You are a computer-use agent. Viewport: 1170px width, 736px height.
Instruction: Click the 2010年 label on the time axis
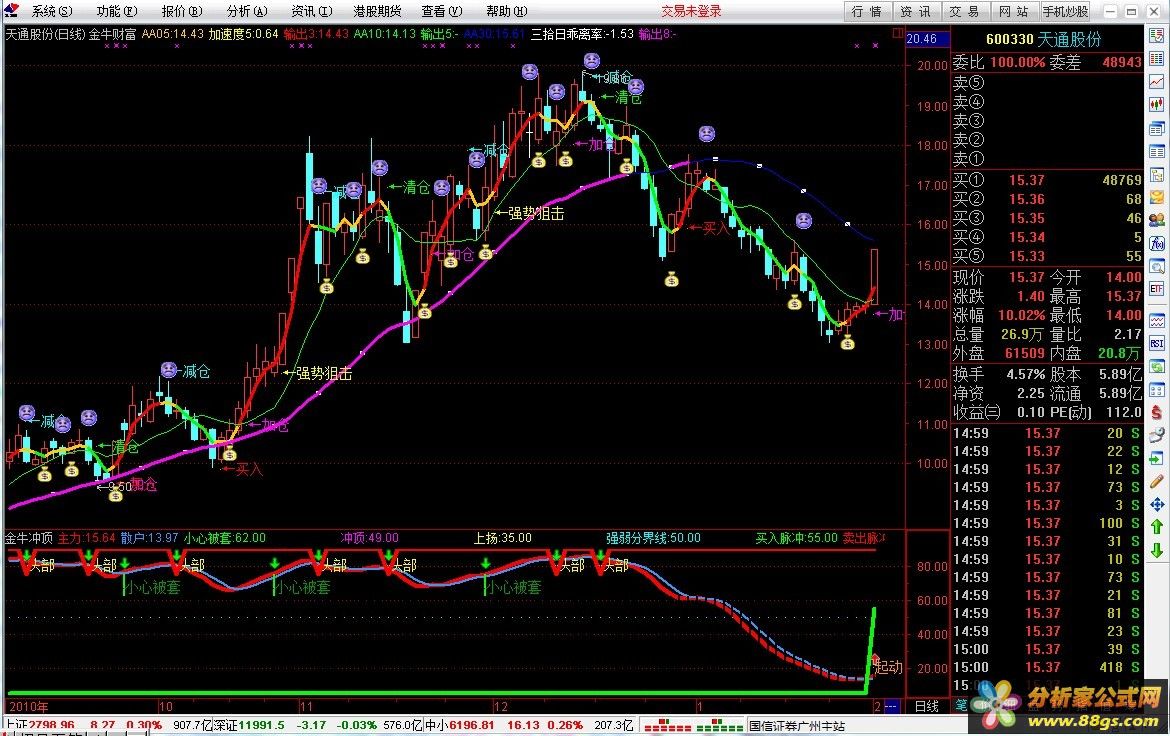28,706
